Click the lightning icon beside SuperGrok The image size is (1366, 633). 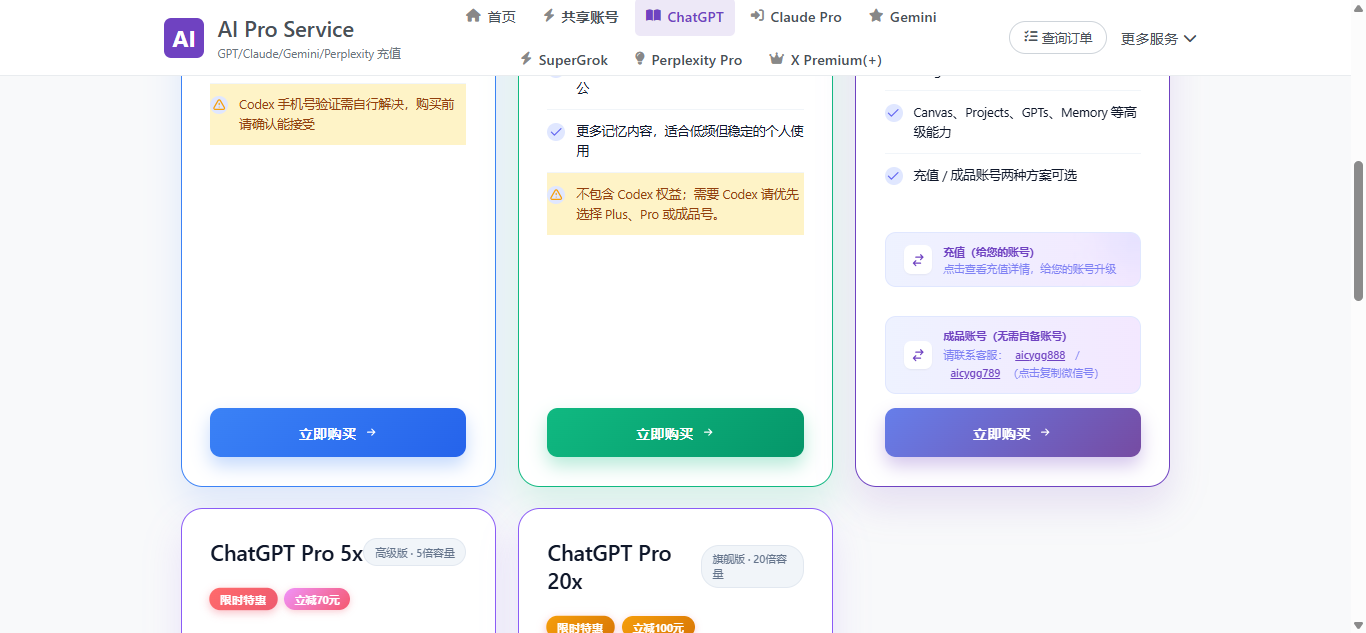pos(526,59)
